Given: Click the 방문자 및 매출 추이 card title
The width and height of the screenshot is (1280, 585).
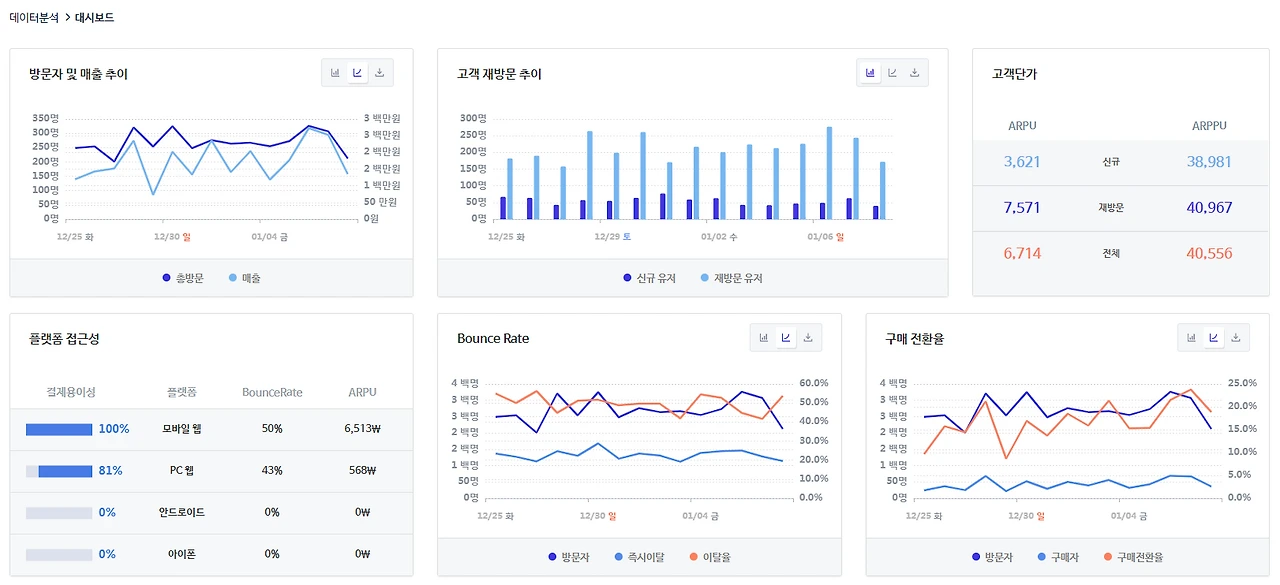Looking at the screenshot, I should click(78, 74).
